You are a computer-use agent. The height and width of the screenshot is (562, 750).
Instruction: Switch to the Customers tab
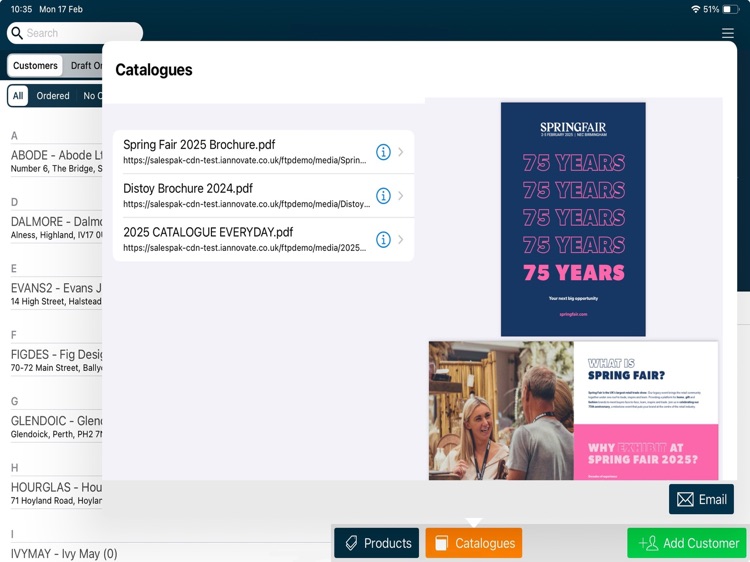[35, 66]
